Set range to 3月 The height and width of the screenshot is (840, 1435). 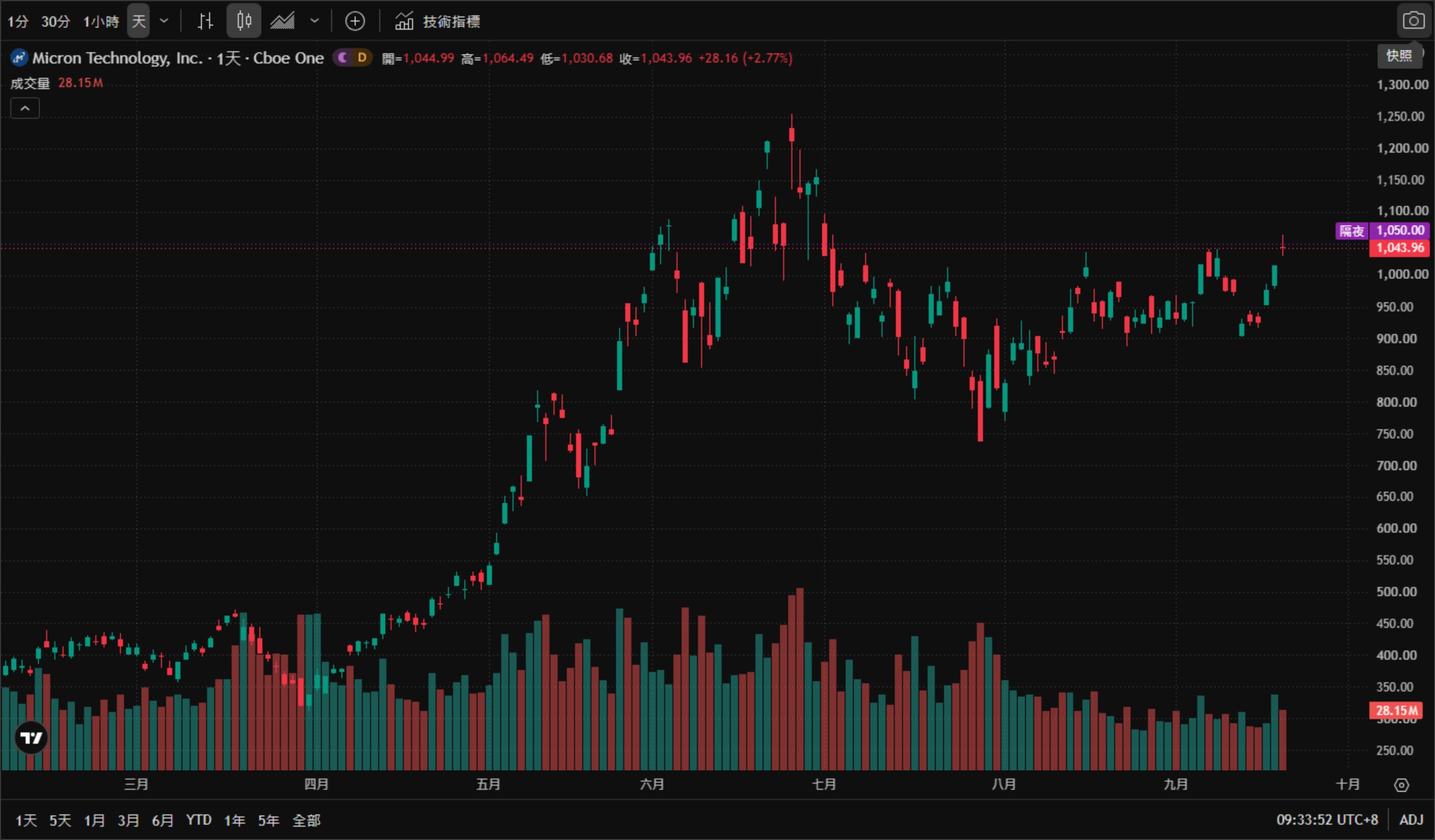point(128,820)
